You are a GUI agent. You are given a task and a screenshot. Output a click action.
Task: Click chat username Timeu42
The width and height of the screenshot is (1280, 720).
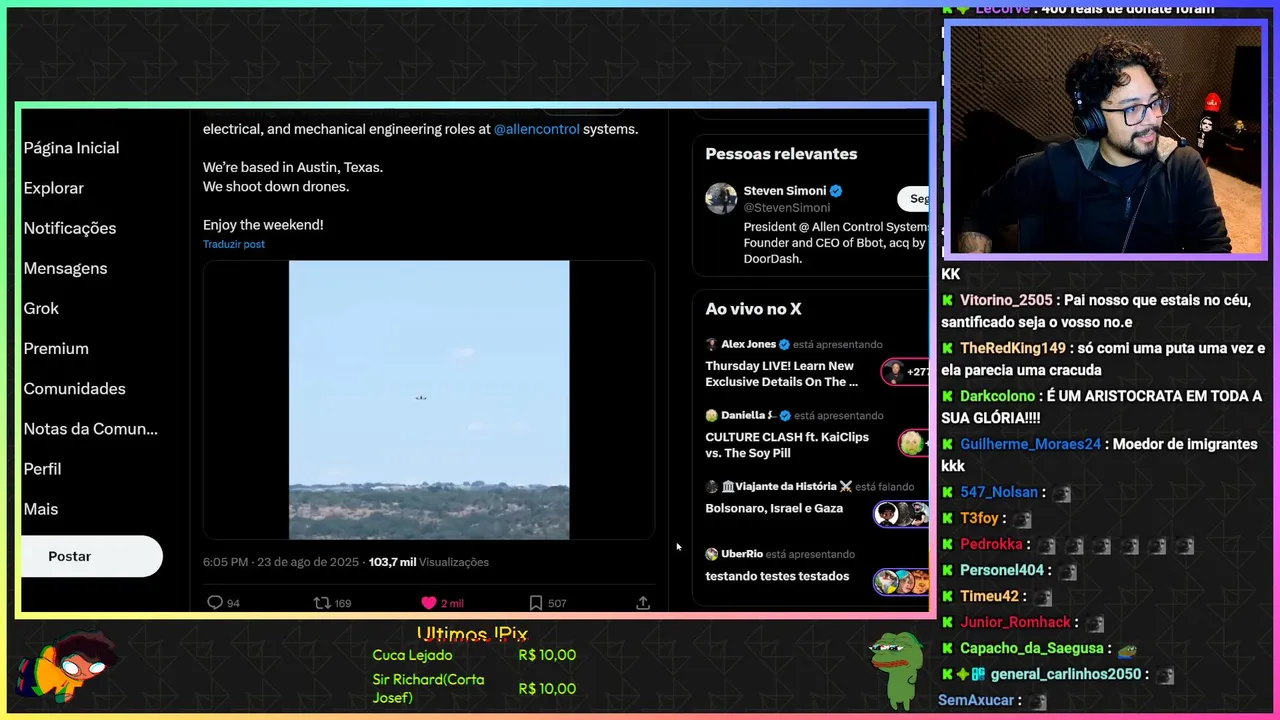coord(989,596)
